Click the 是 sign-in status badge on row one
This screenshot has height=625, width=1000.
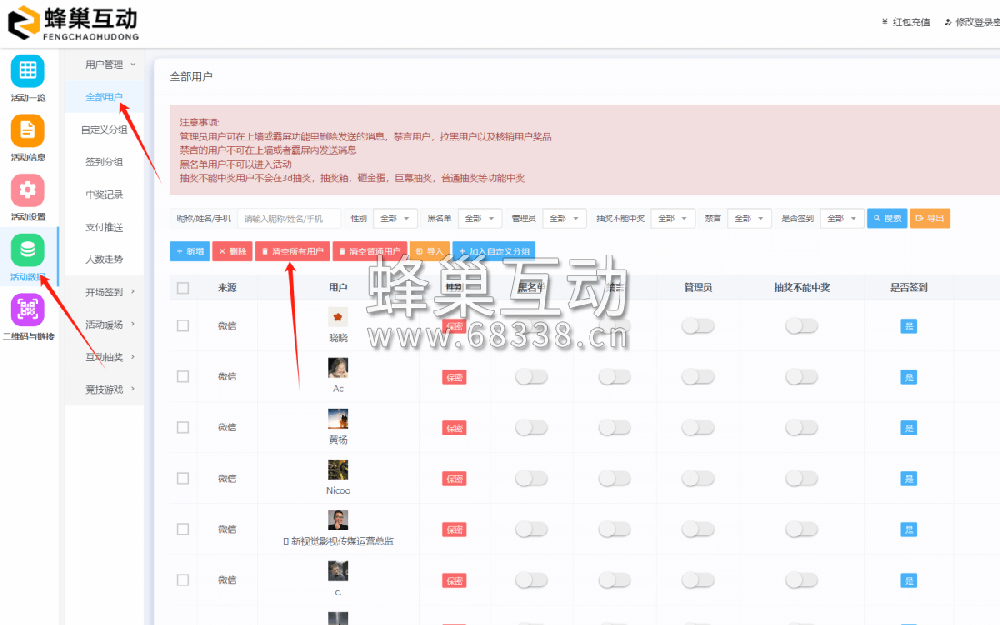pyautogui.click(x=909, y=326)
